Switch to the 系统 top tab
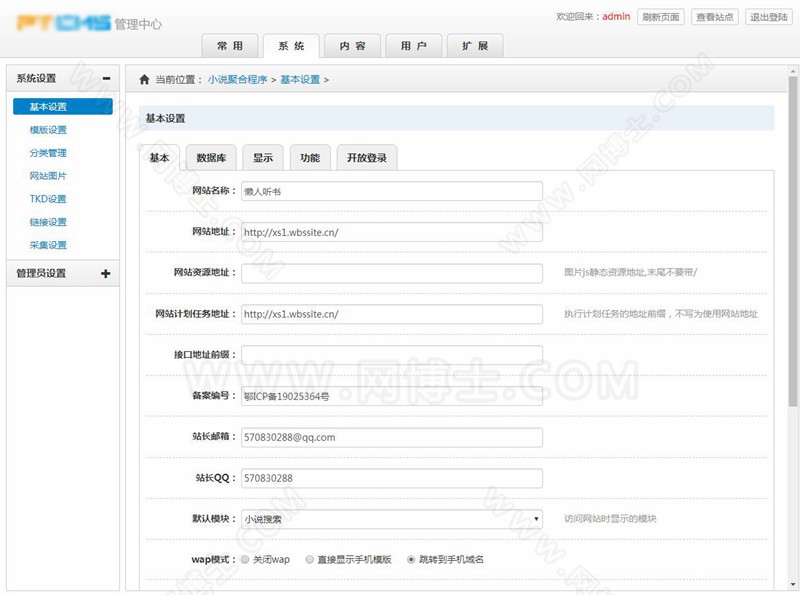Image resolution: width=800 pixels, height=595 pixels. [x=291, y=46]
